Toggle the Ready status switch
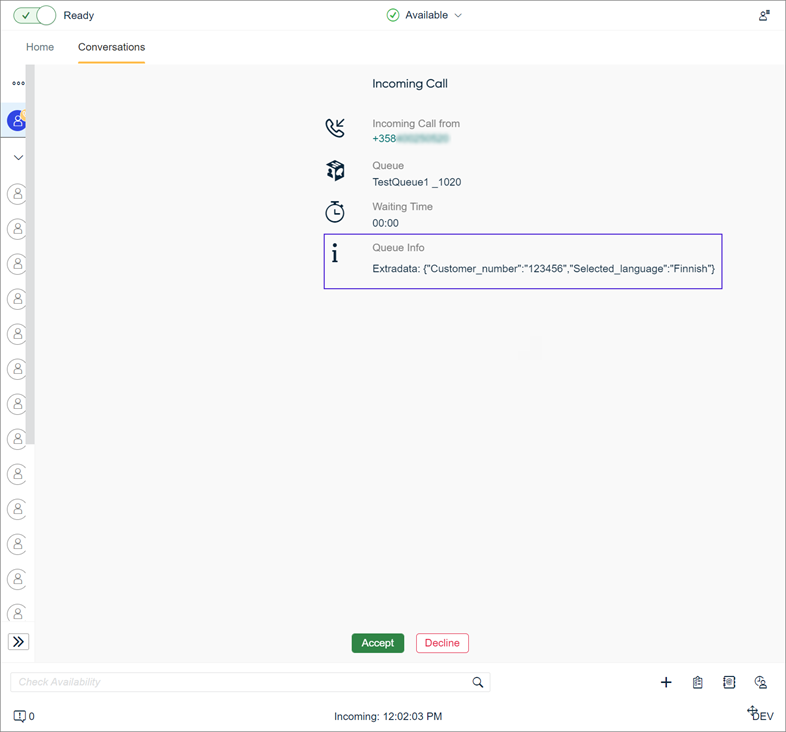Viewport: 786px width, 732px height. pyautogui.click(x=35, y=16)
